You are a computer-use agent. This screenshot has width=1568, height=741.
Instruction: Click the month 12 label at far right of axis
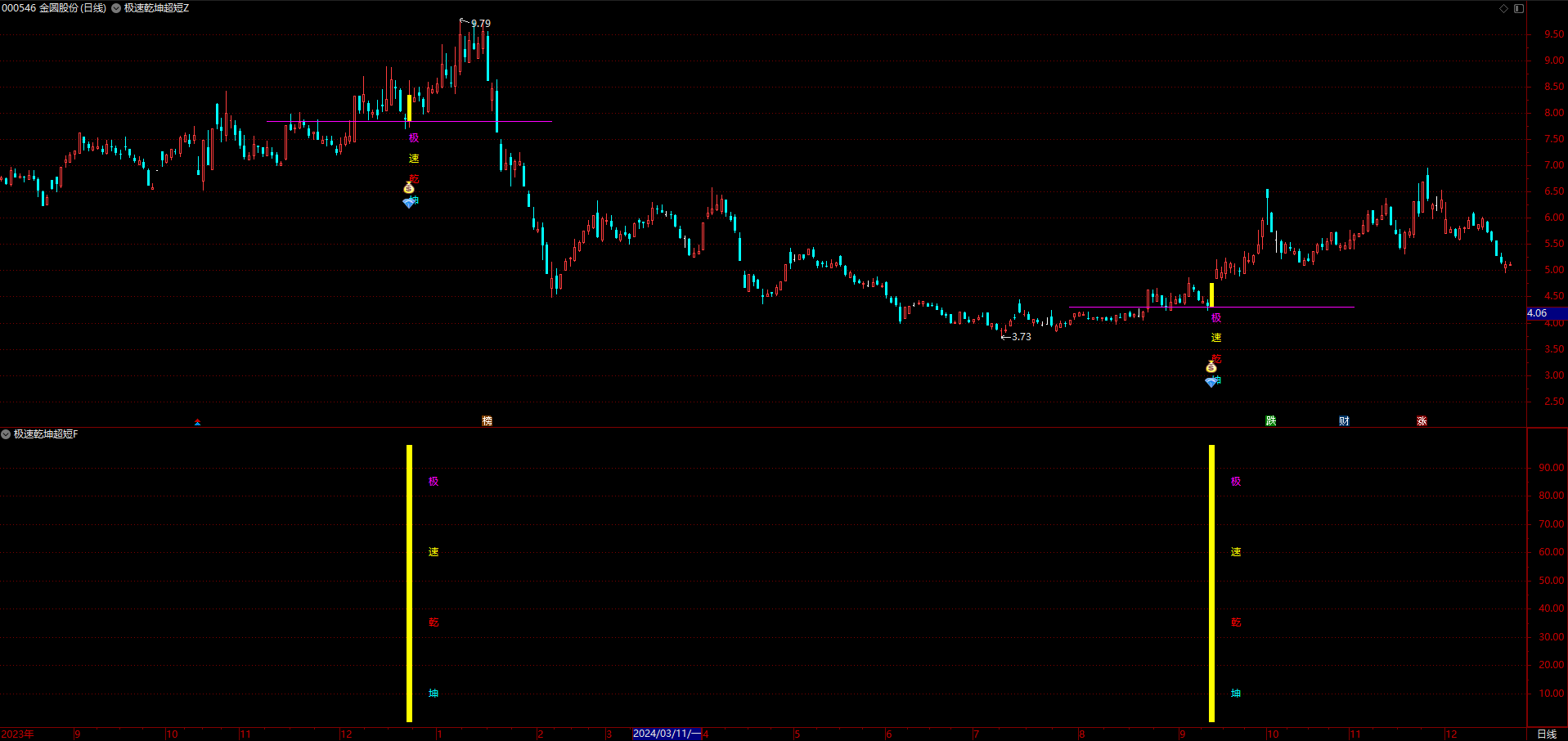pos(1451,734)
